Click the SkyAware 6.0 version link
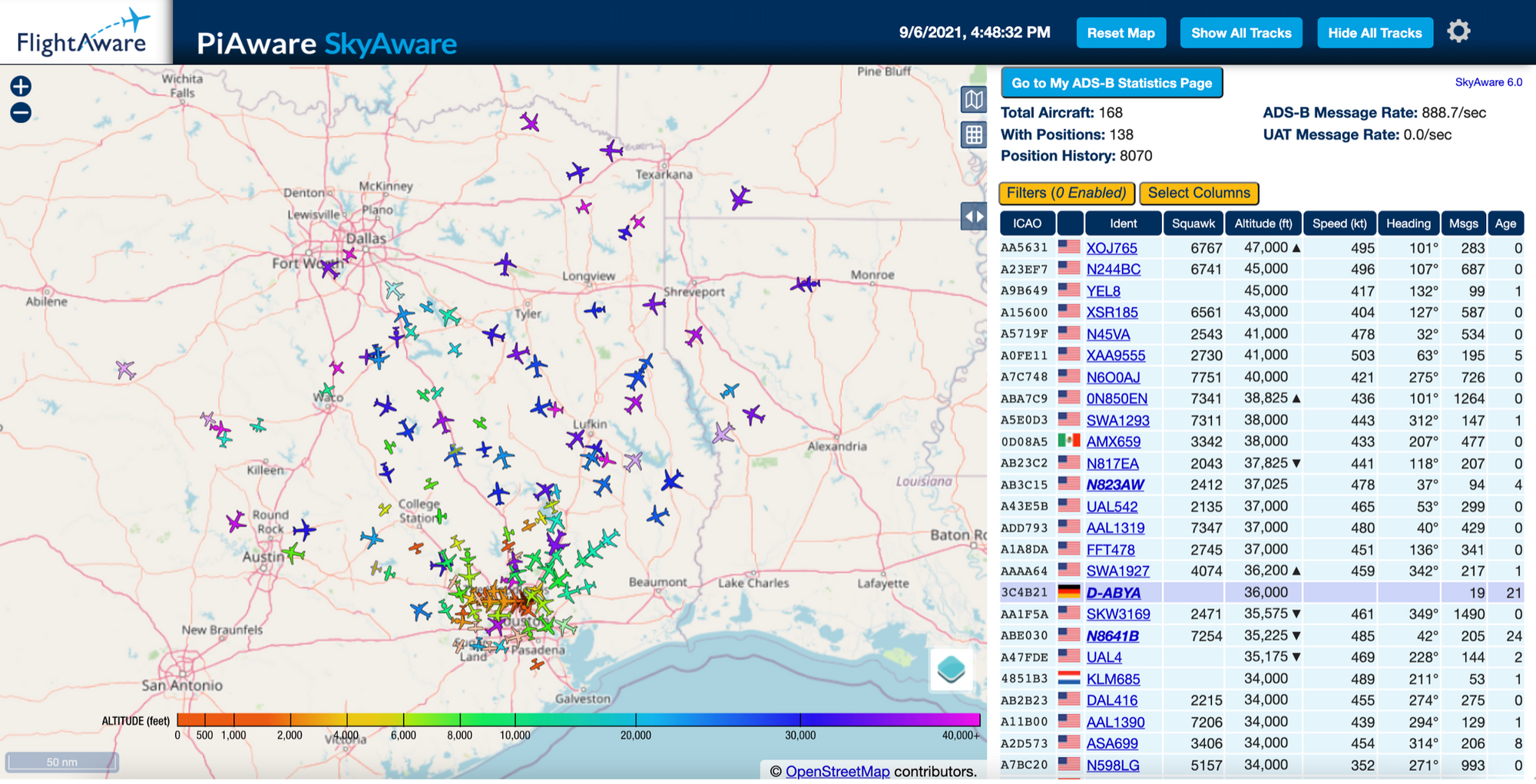The height and width of the screenshot is (784, 1536). (1488, 82)
